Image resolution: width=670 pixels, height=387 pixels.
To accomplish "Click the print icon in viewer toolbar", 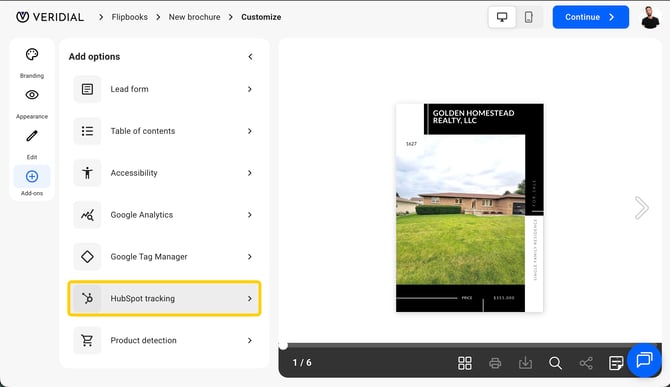I will (495, 363).
